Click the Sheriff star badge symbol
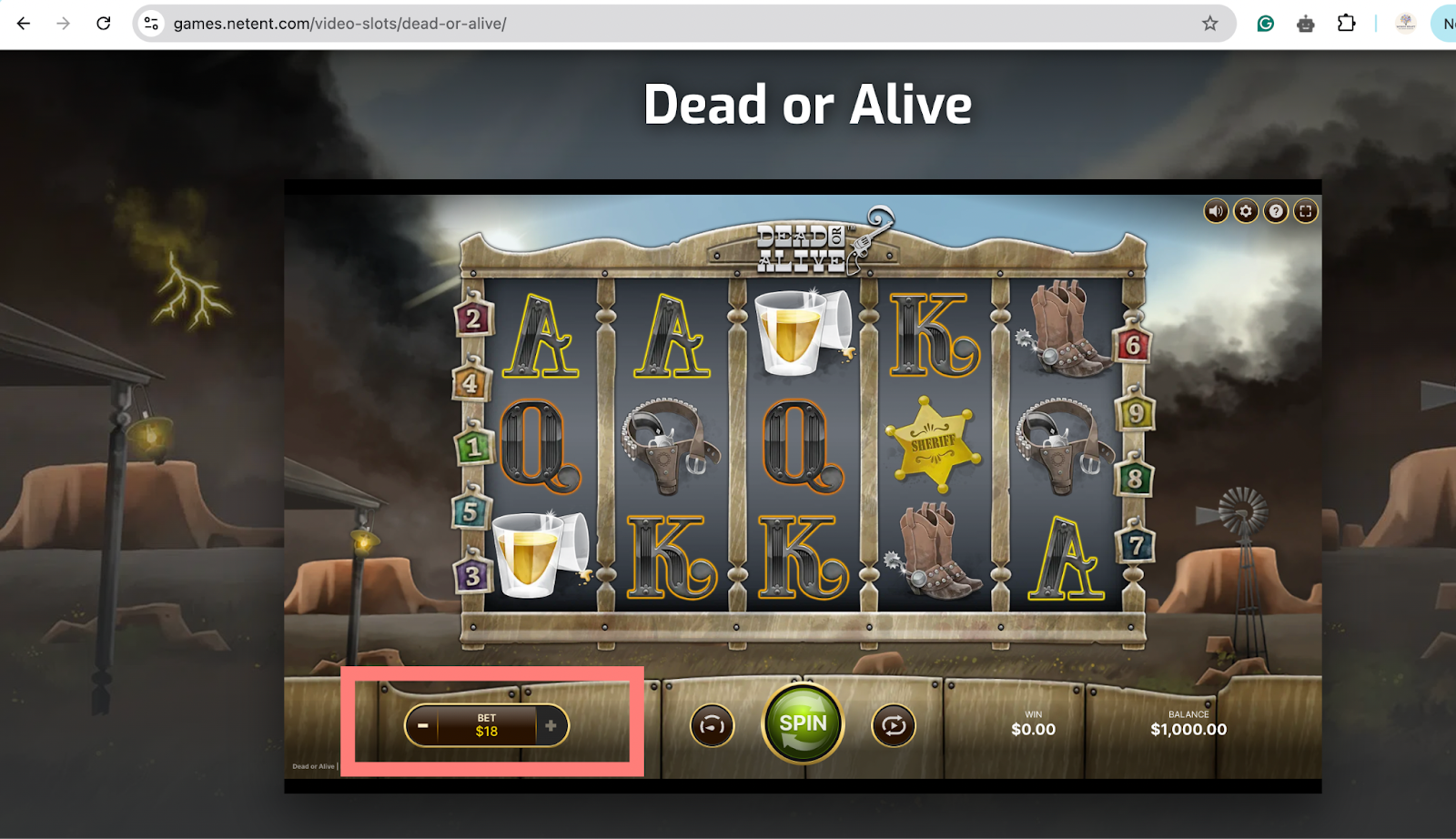The width and height of the screenshot is (1456, 839). click(x=934, y=442)
